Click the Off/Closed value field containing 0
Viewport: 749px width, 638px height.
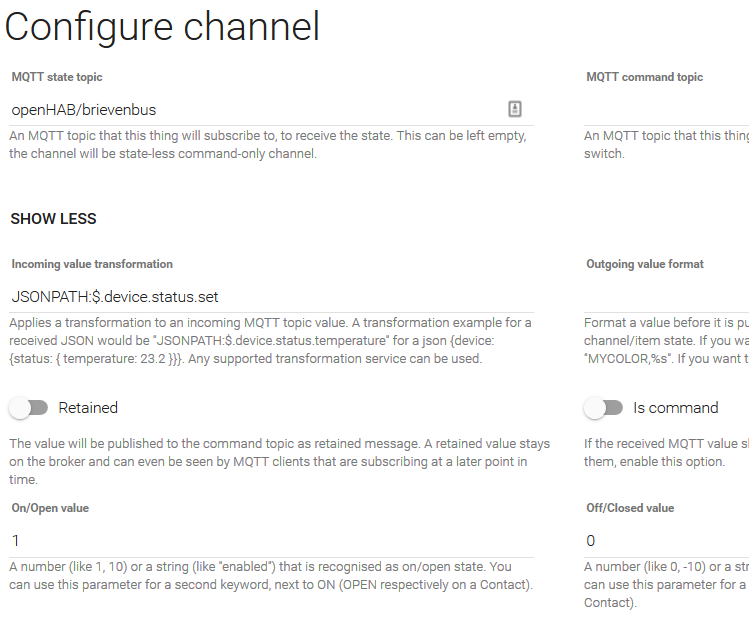[x=666, y=541]
